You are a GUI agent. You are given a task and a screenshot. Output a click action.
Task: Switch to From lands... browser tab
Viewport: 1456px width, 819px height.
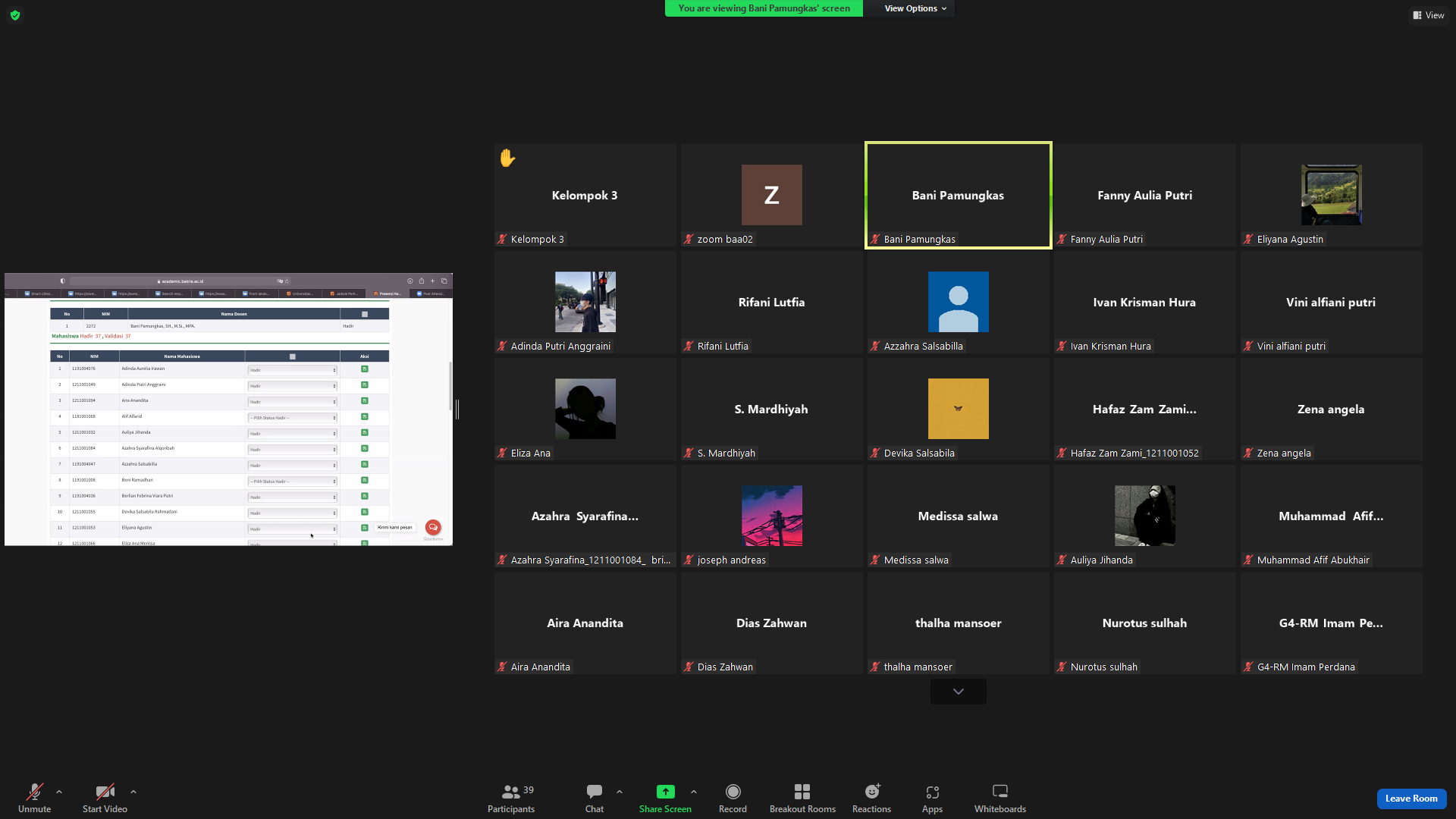click(x=256, y=293)
